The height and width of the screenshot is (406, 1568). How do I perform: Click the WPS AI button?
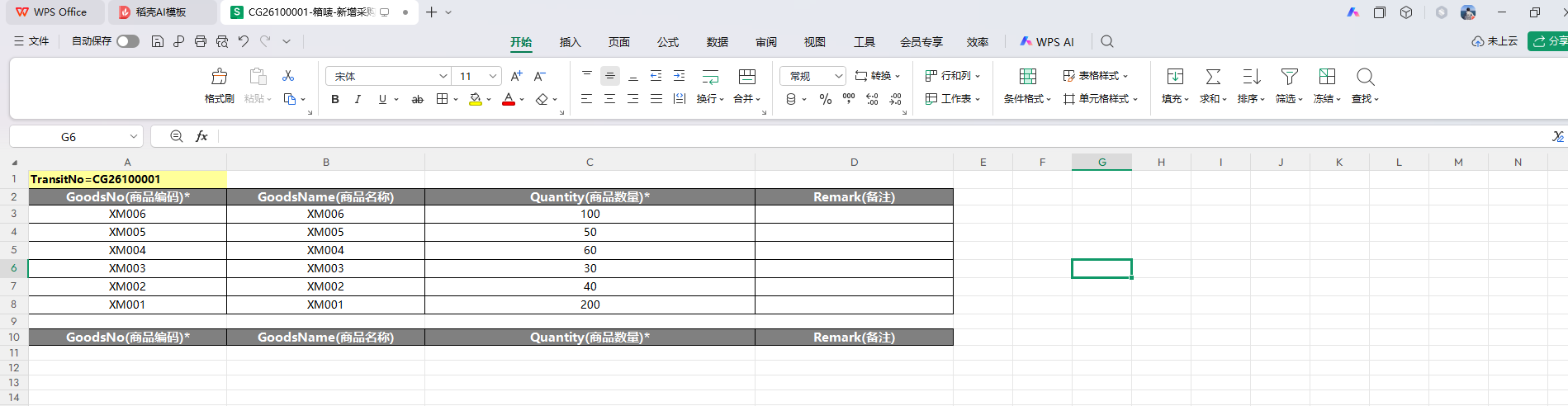1047,42
